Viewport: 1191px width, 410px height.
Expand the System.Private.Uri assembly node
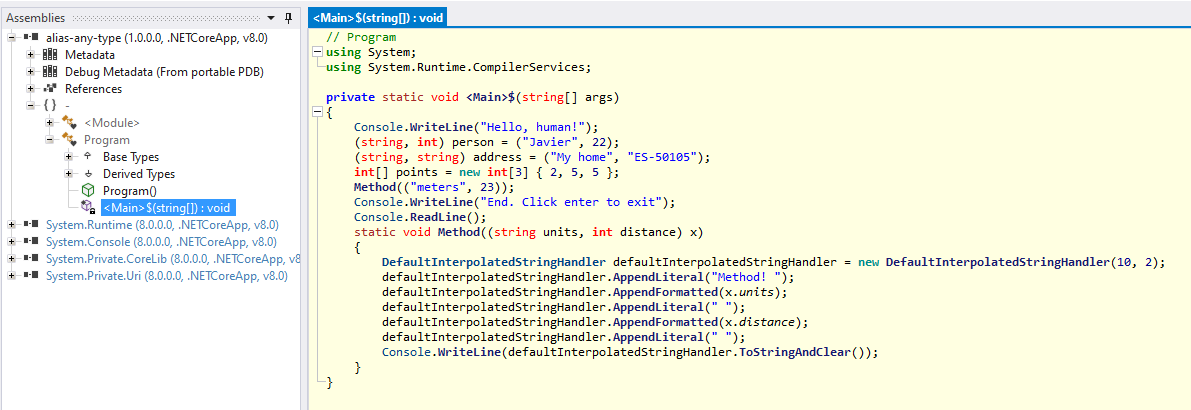coord(12,276)
